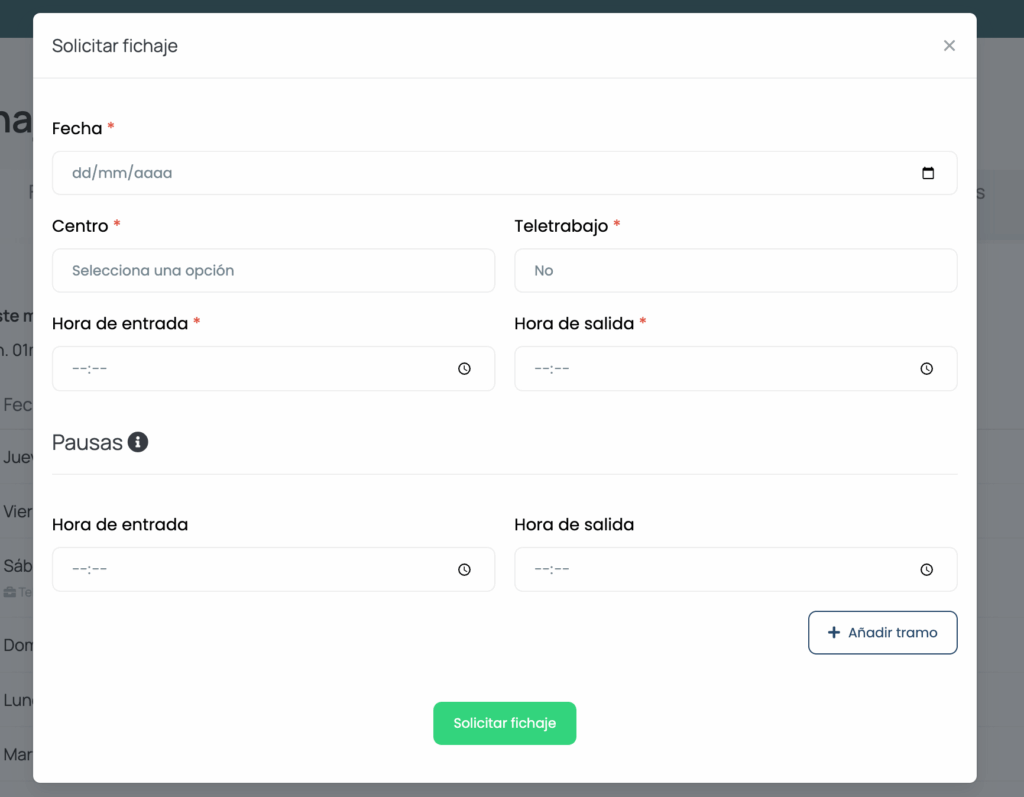This screenshot has width=1024, height=797.
Task: Click the info icon next to Pausas
Action: point(138,442)
